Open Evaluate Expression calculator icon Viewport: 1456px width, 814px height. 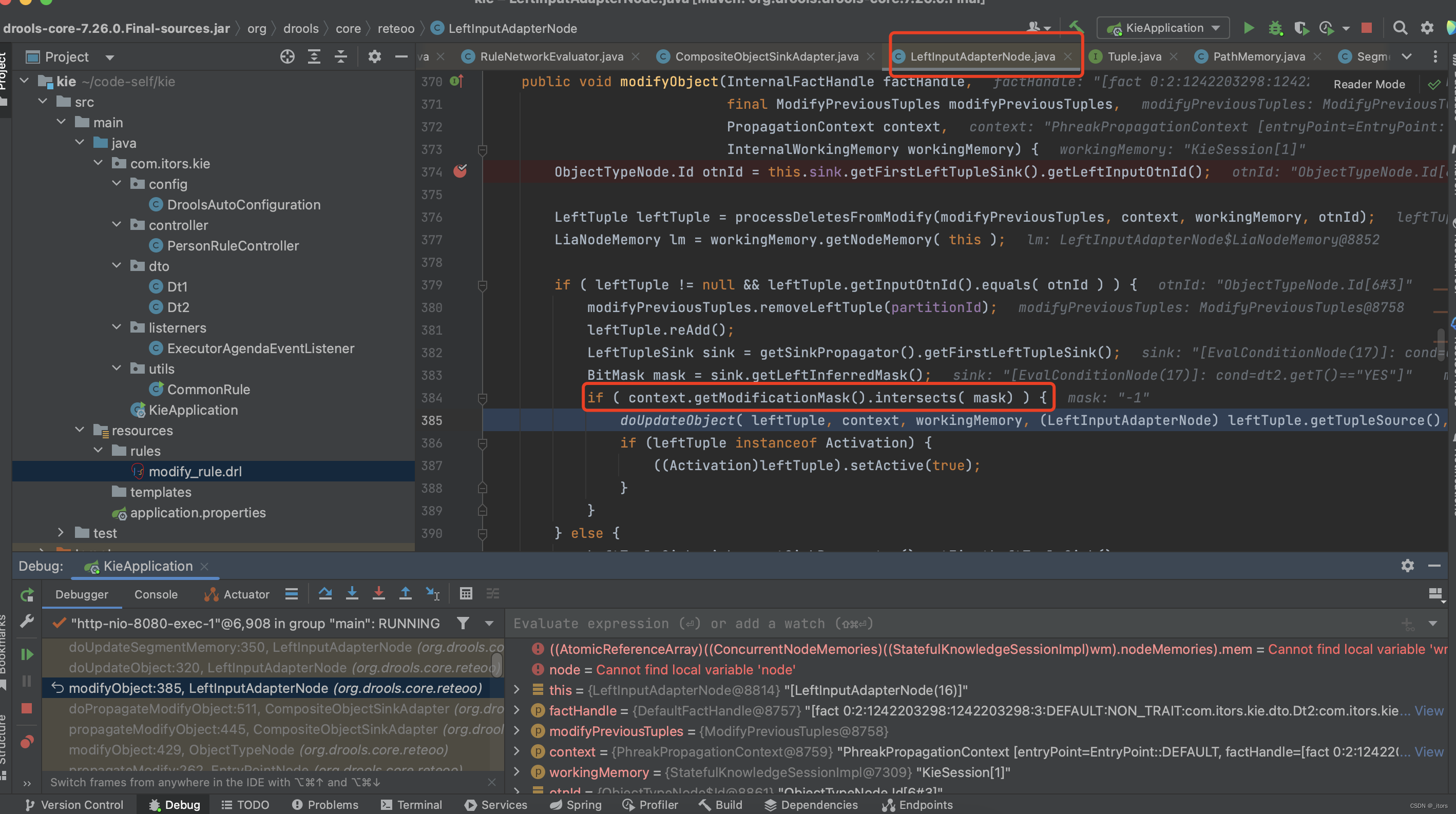[466, 593]
